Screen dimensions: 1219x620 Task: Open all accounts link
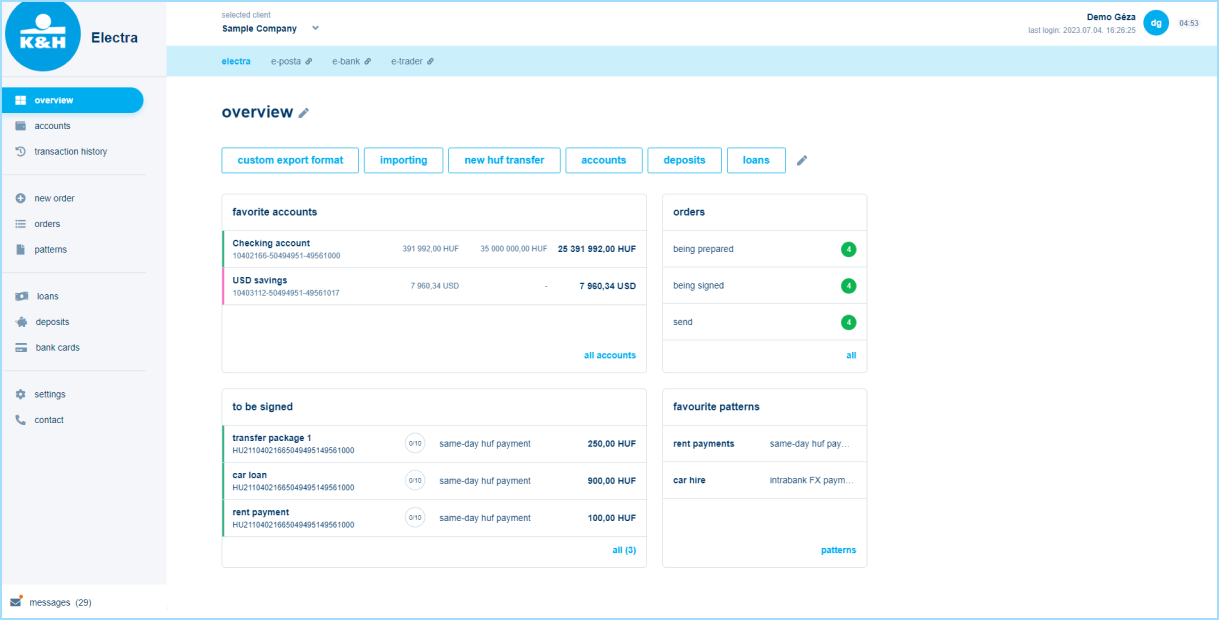[x=610, y=355]
